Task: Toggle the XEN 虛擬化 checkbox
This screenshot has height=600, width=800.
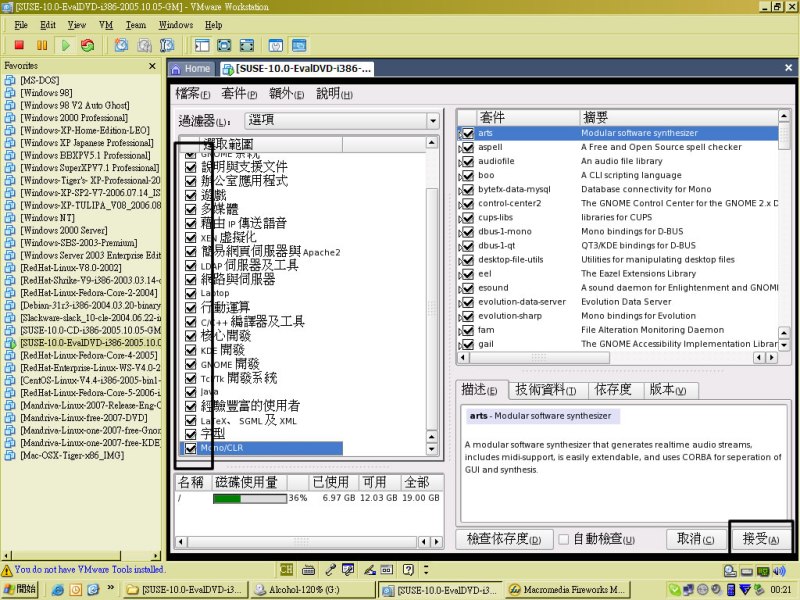Action: [191, 238]
